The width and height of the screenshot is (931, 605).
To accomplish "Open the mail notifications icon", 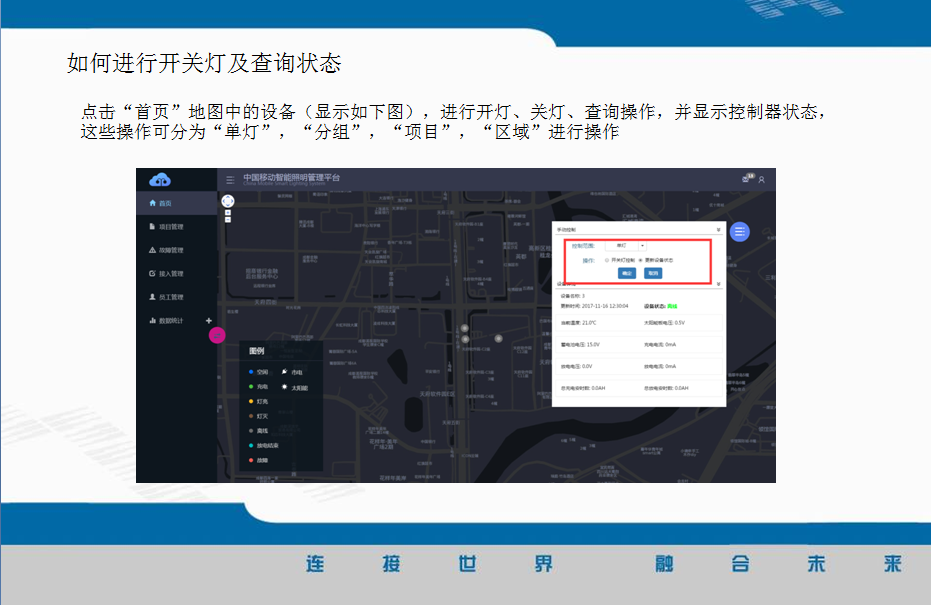I will [x=746, y=179].
